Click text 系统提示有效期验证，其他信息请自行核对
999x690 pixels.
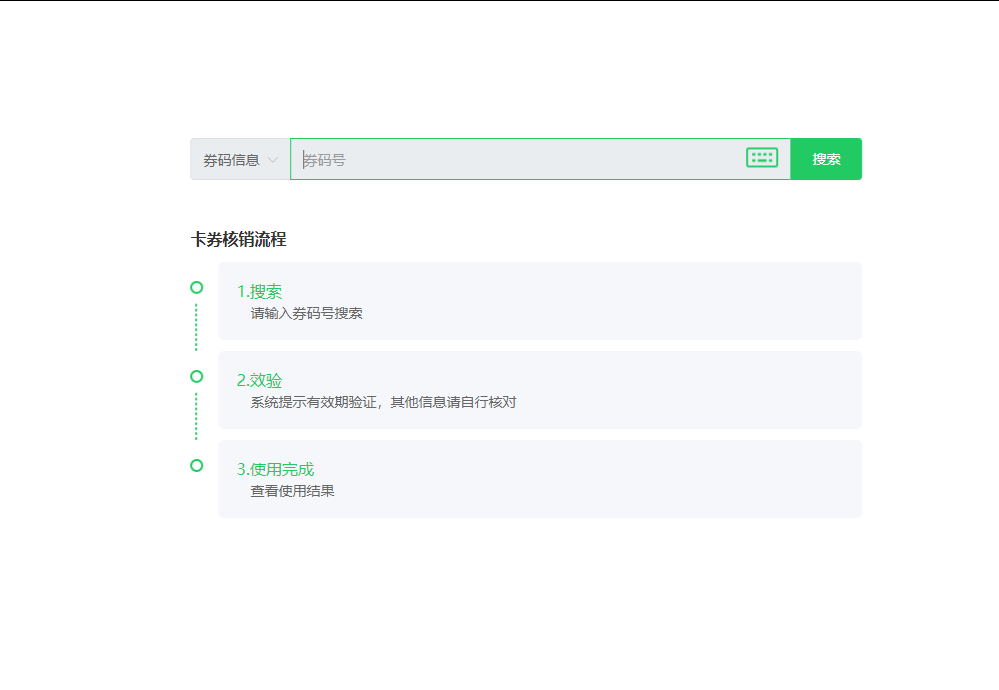[384, 402]
